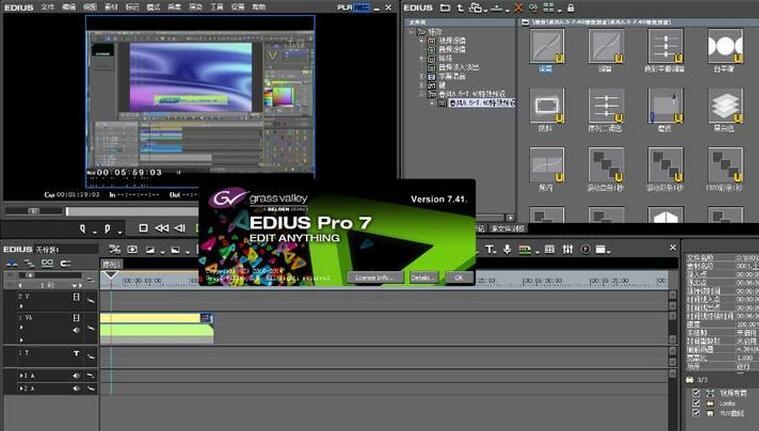Click the player position slider handle
The width and height of the screenshot is (759, 431).
point(67,211)
